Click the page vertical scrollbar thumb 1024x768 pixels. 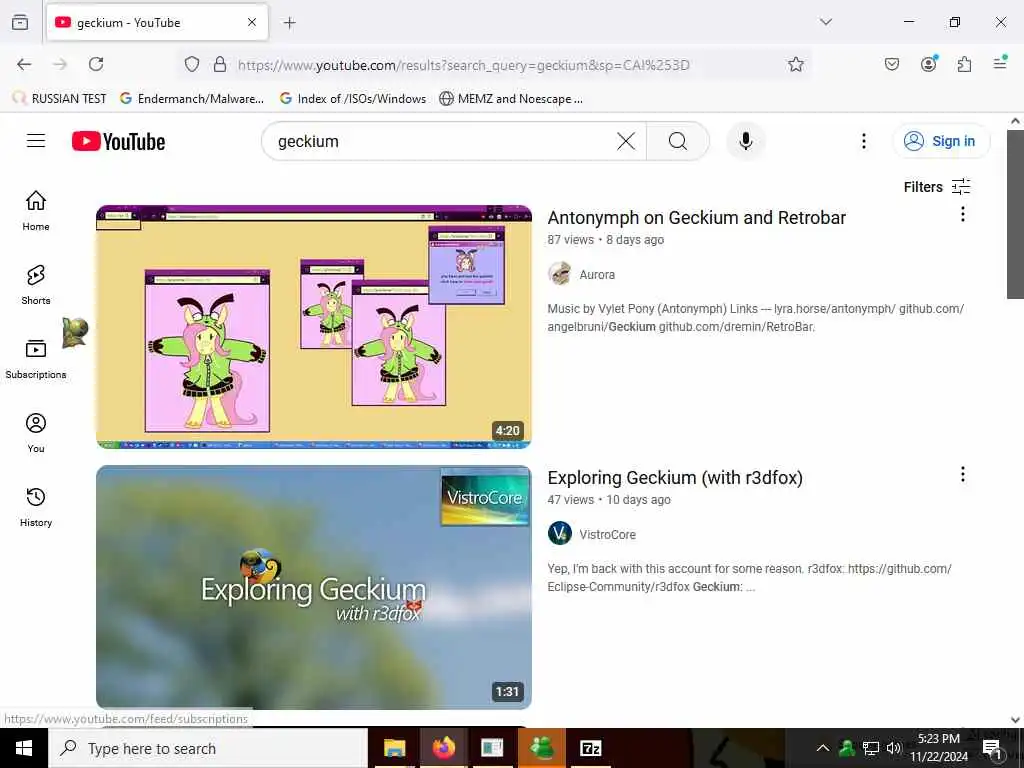coord(1015,214)
